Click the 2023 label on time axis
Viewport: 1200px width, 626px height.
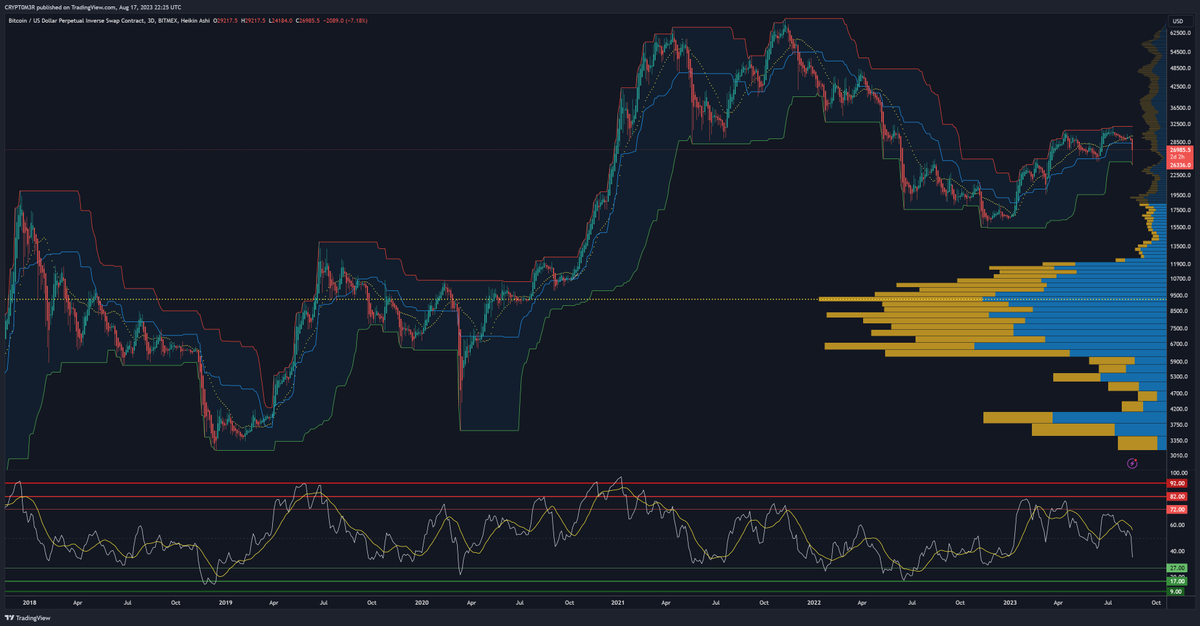(x=1010, y=603)
